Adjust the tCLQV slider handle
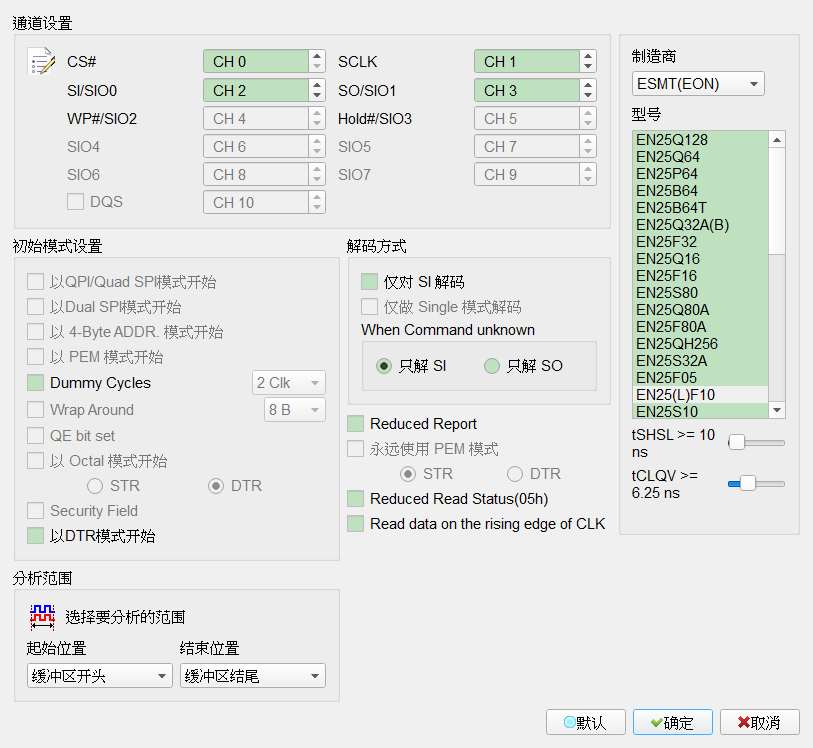 (748, 483)
